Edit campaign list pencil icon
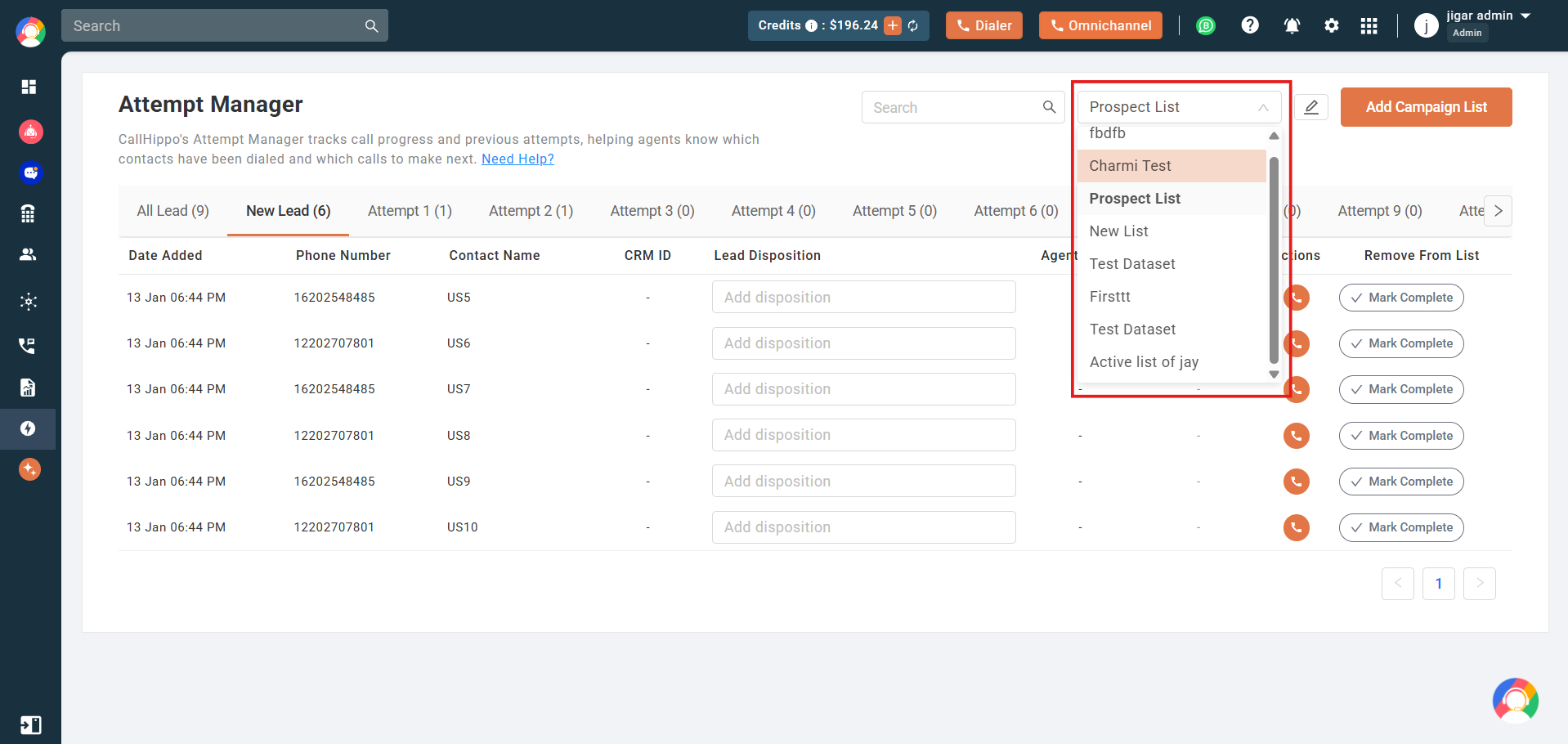The image size is (1568, 744). click(1311, 107)
